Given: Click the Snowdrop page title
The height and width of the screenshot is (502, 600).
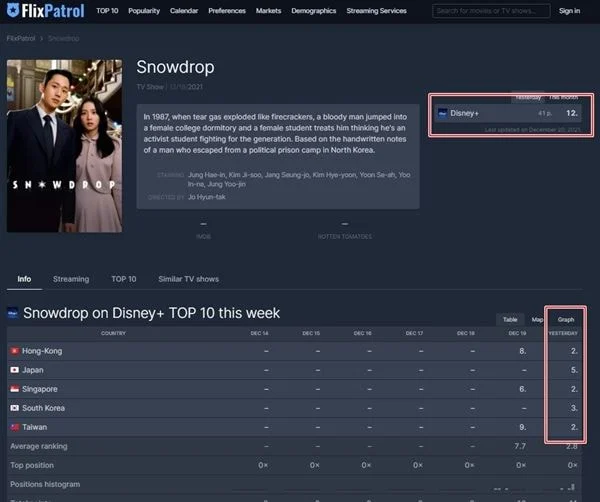Looking at the screenshot, I should (175, 67).
